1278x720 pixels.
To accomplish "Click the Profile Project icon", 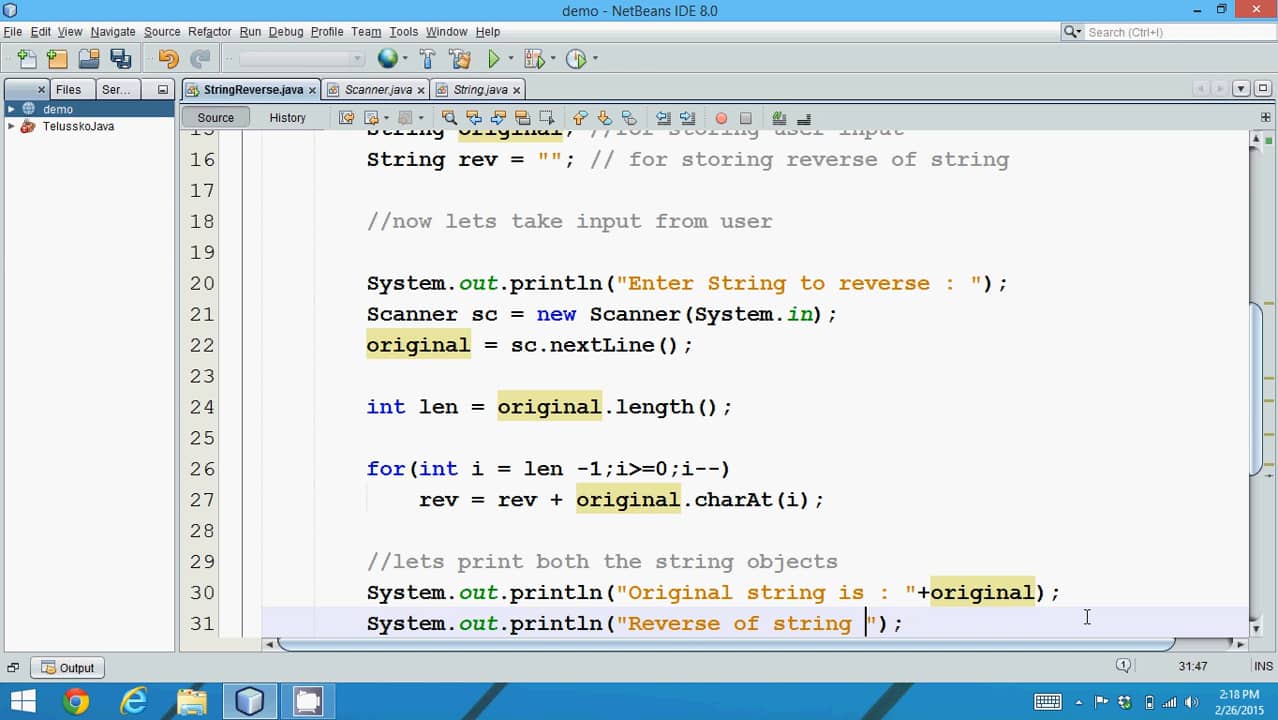I will pyautogui.click(x=576, y=59).
